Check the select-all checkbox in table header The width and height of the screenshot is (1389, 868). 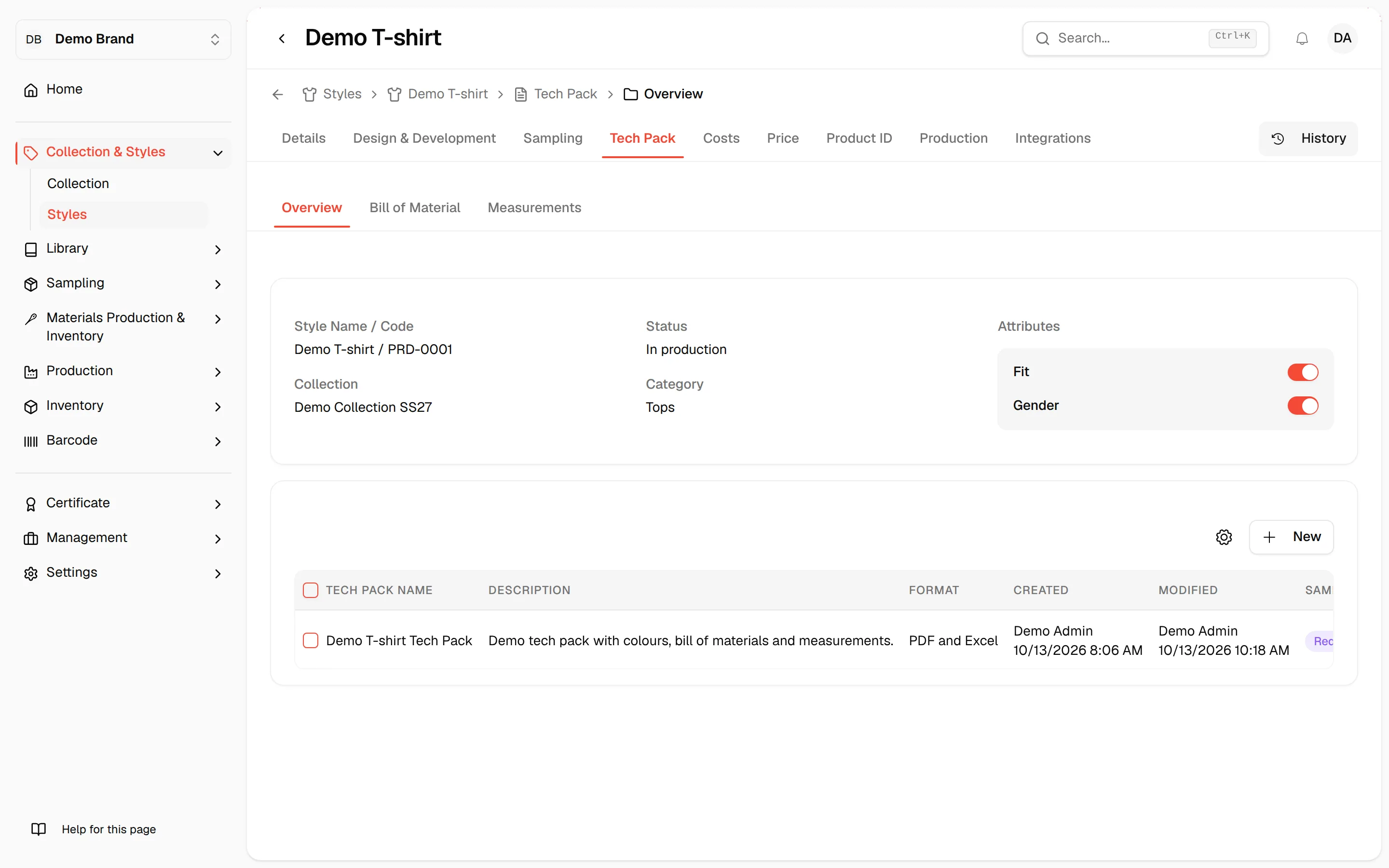coord(311,590)
